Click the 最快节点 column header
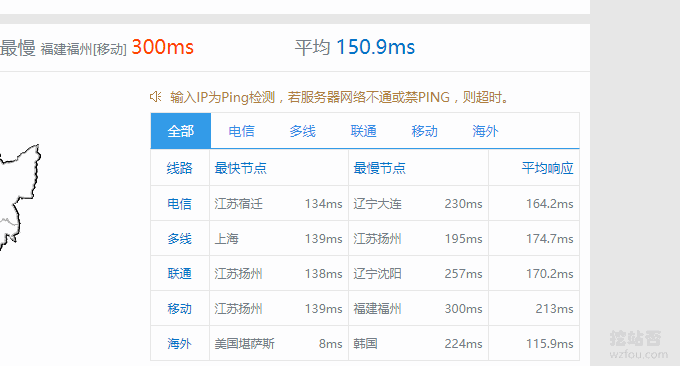This screenshot has width=680, height=366. coord(241,168)
